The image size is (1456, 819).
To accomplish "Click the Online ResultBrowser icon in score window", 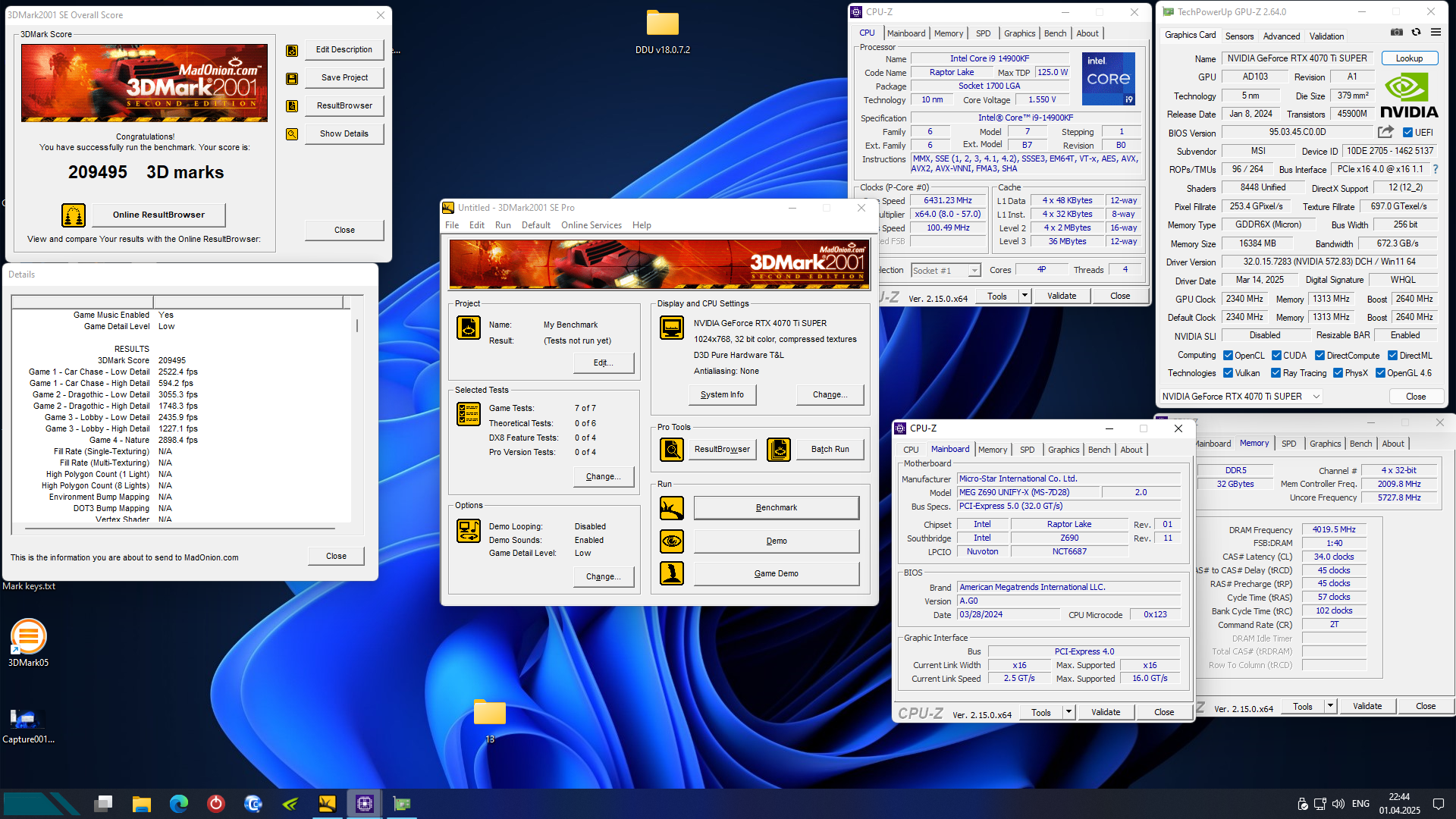I will click(x=74, y=215).
